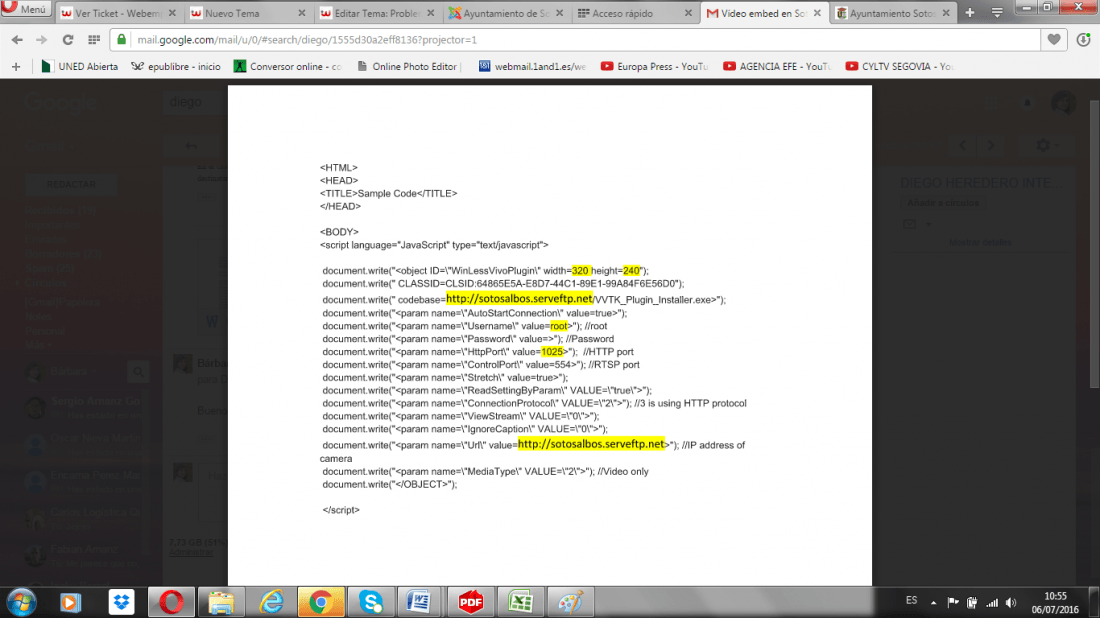This screenshot has height=618, width=1100.
Task: Switch to the Acceso rápido tab
Action: (634, 13)
